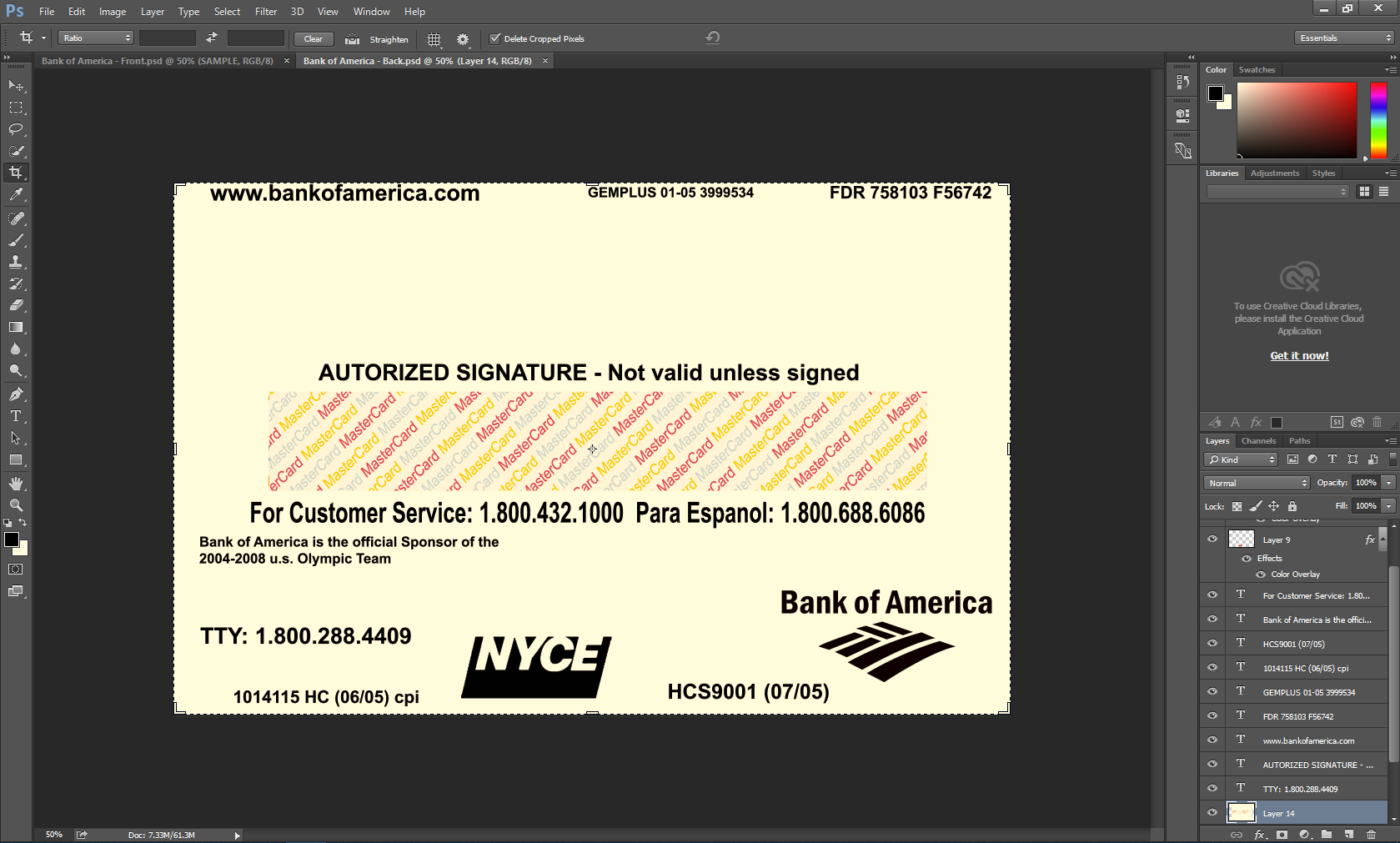Open the Filter menu
The width and height of the screenshot is (1400, 843).
click(x=266, y=12)
